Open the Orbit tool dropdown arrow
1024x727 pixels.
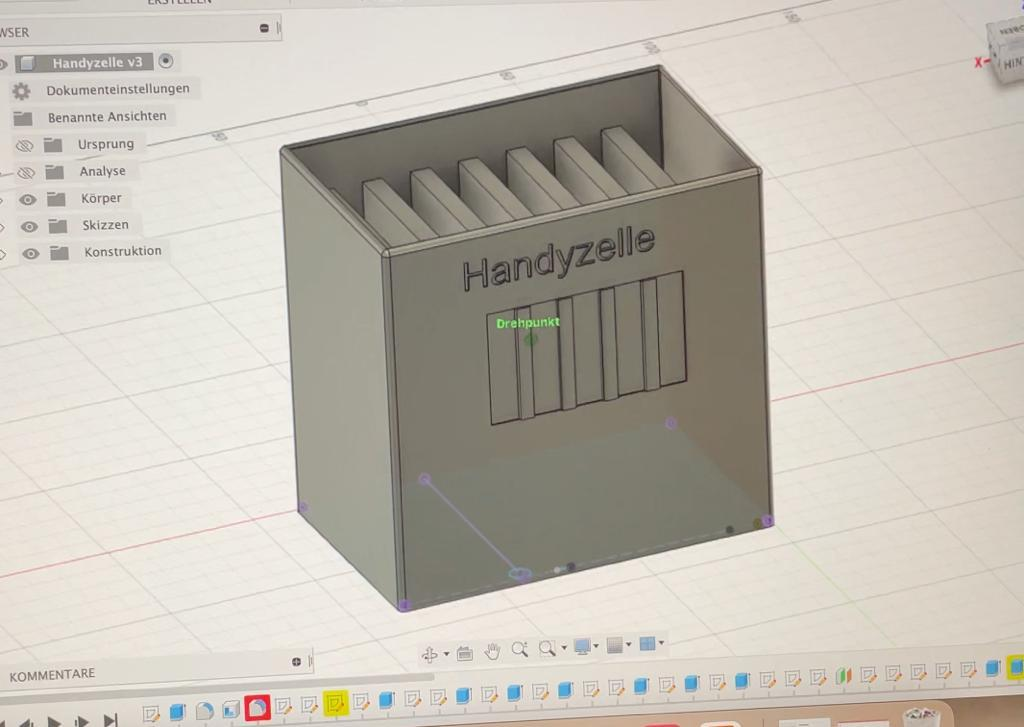tap(447, 654)
